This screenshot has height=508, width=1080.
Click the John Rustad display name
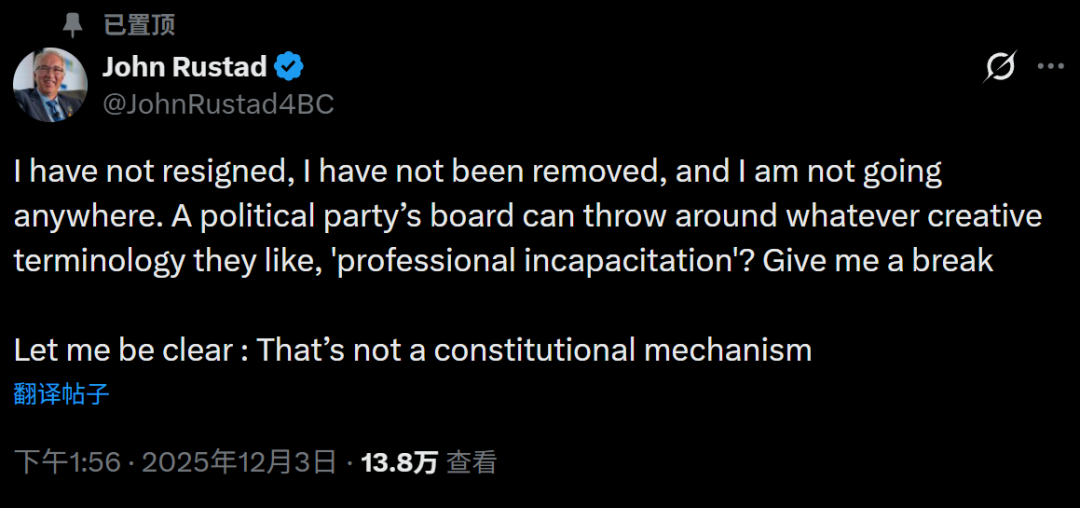184,68
